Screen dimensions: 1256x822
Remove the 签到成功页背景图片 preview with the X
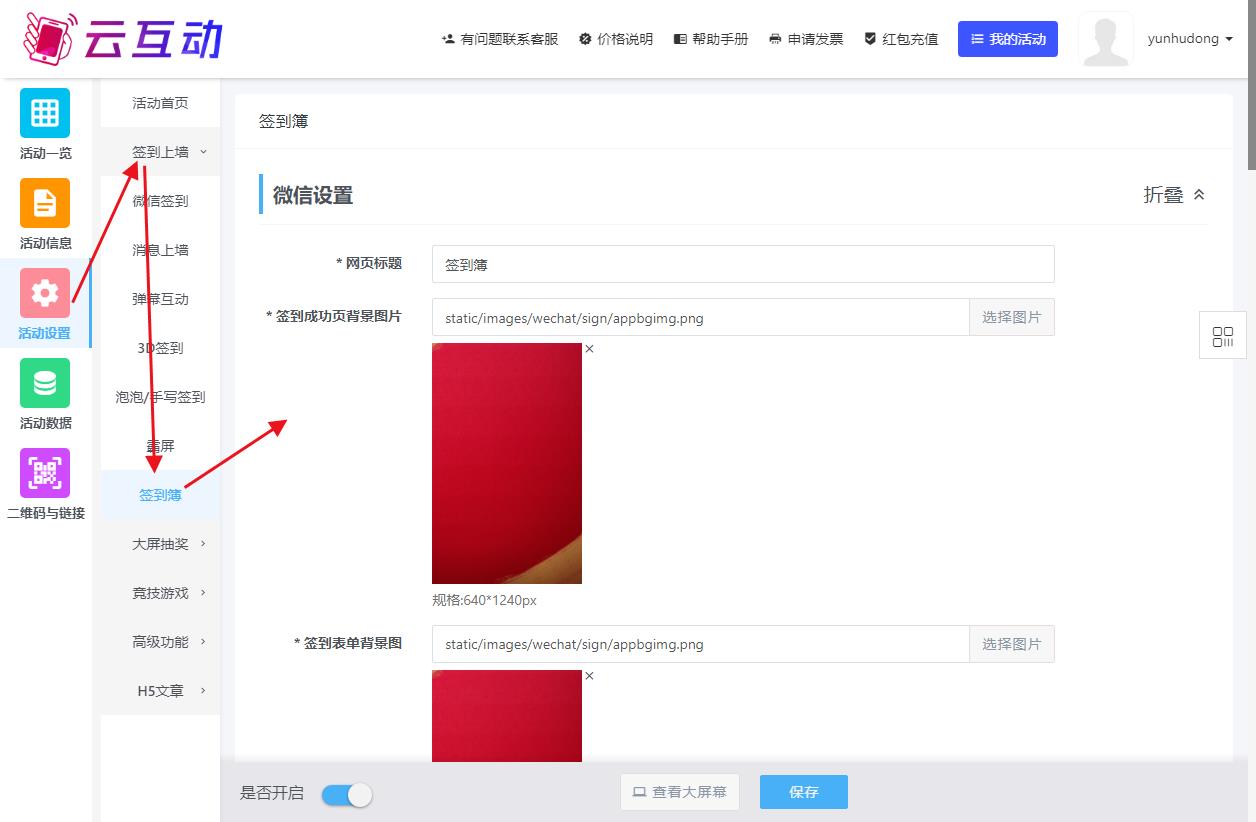pos(589,349)
